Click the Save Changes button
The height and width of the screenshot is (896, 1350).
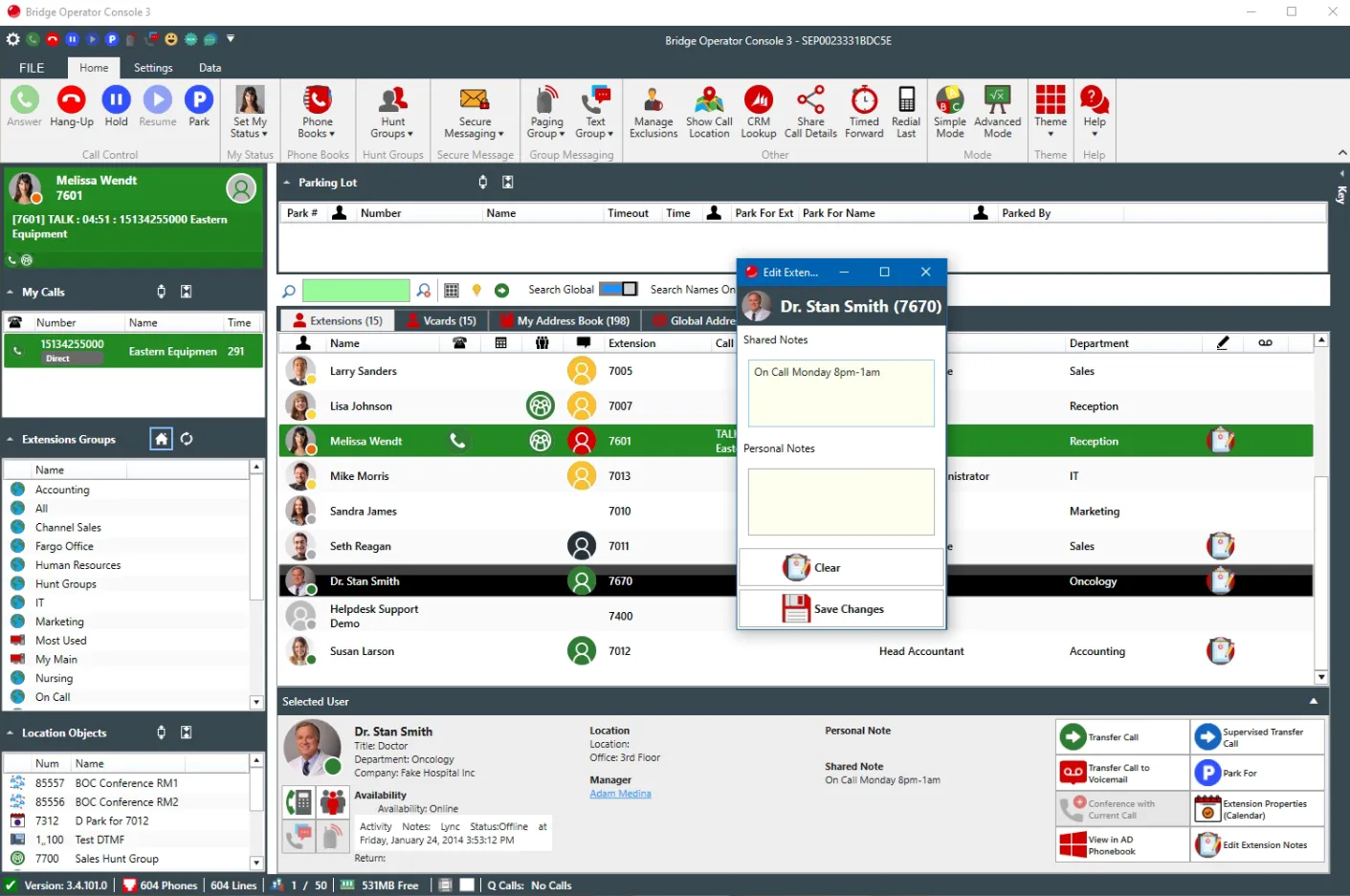point(841,609)
